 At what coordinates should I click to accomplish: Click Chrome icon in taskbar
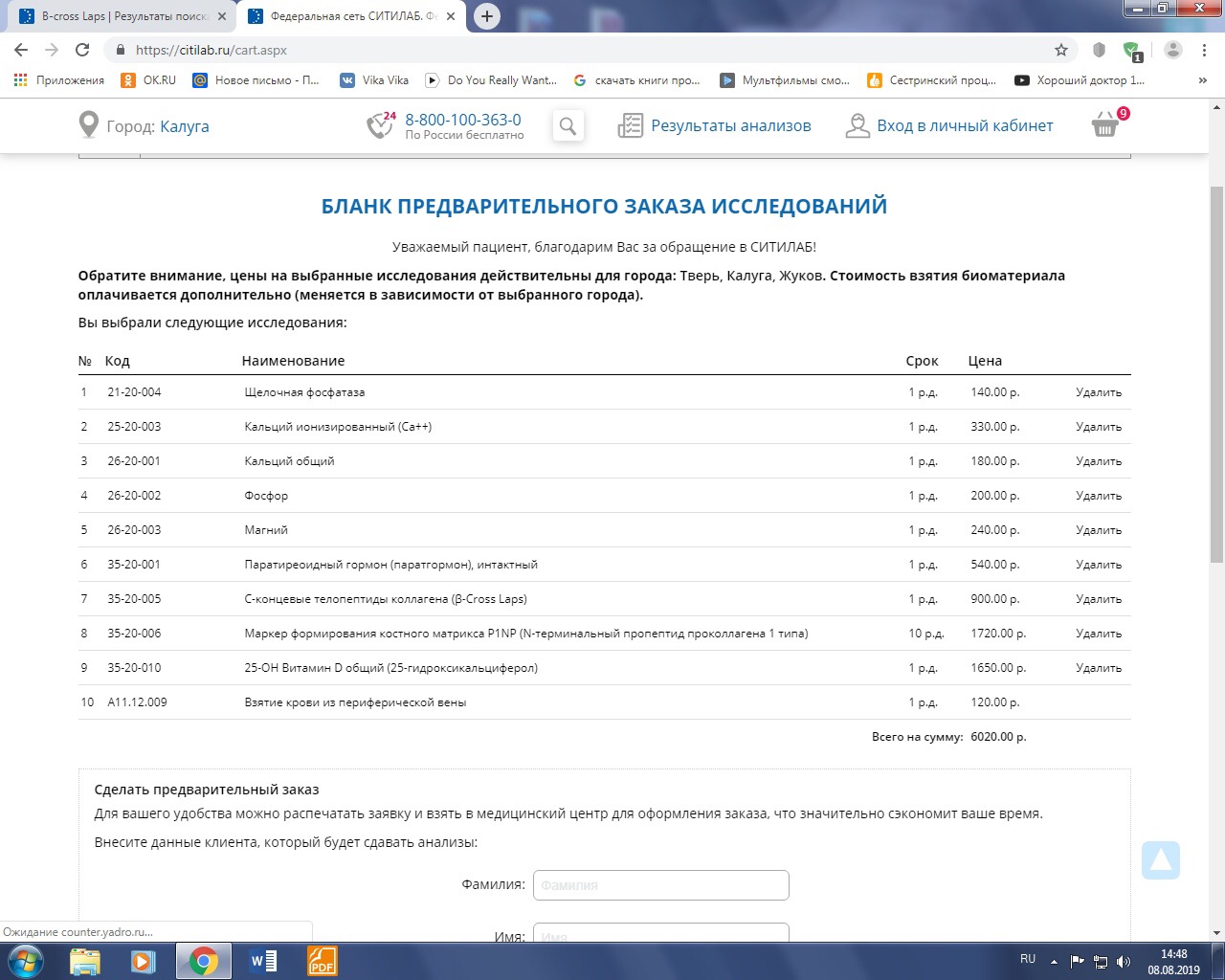203,961
